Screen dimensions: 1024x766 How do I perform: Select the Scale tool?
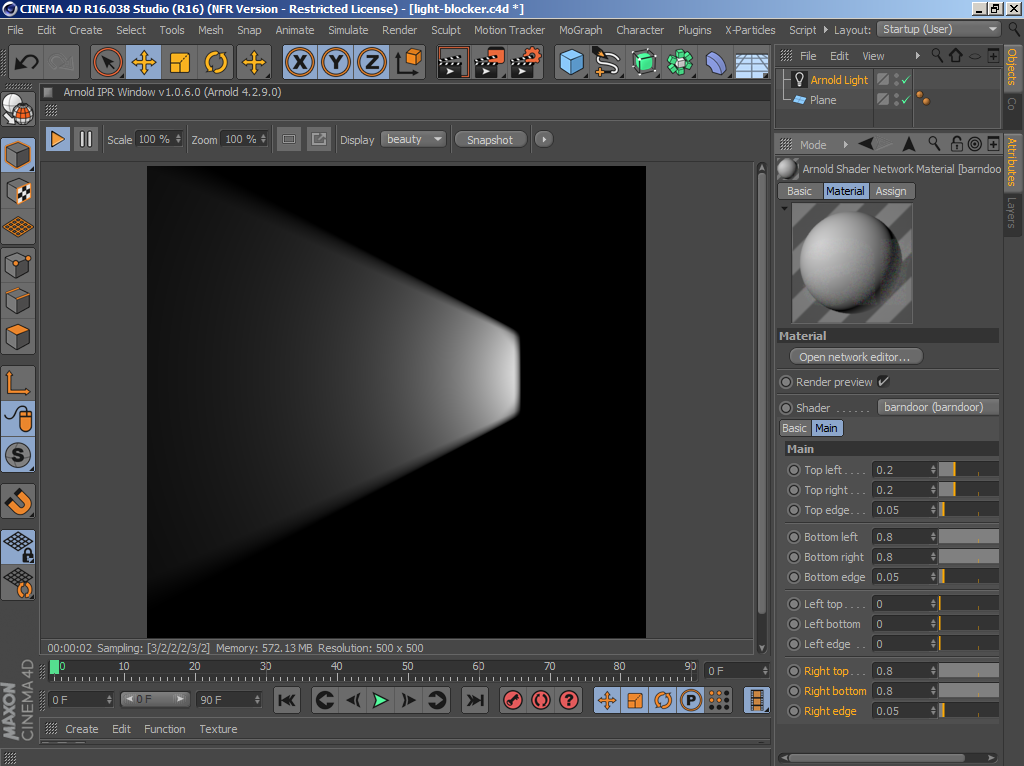tap(180, 63)
